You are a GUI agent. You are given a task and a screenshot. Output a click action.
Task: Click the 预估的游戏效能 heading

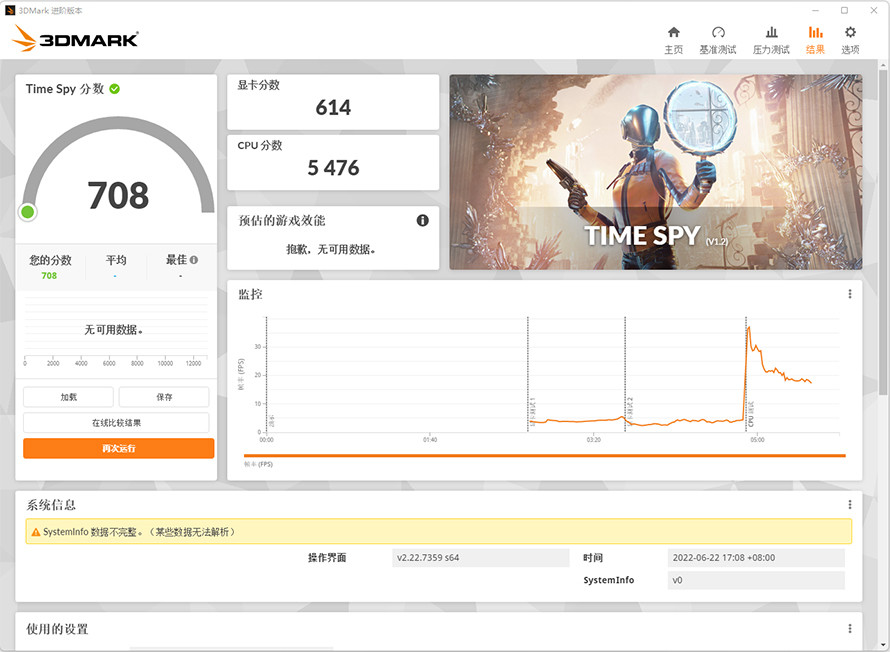coord(282,220)
